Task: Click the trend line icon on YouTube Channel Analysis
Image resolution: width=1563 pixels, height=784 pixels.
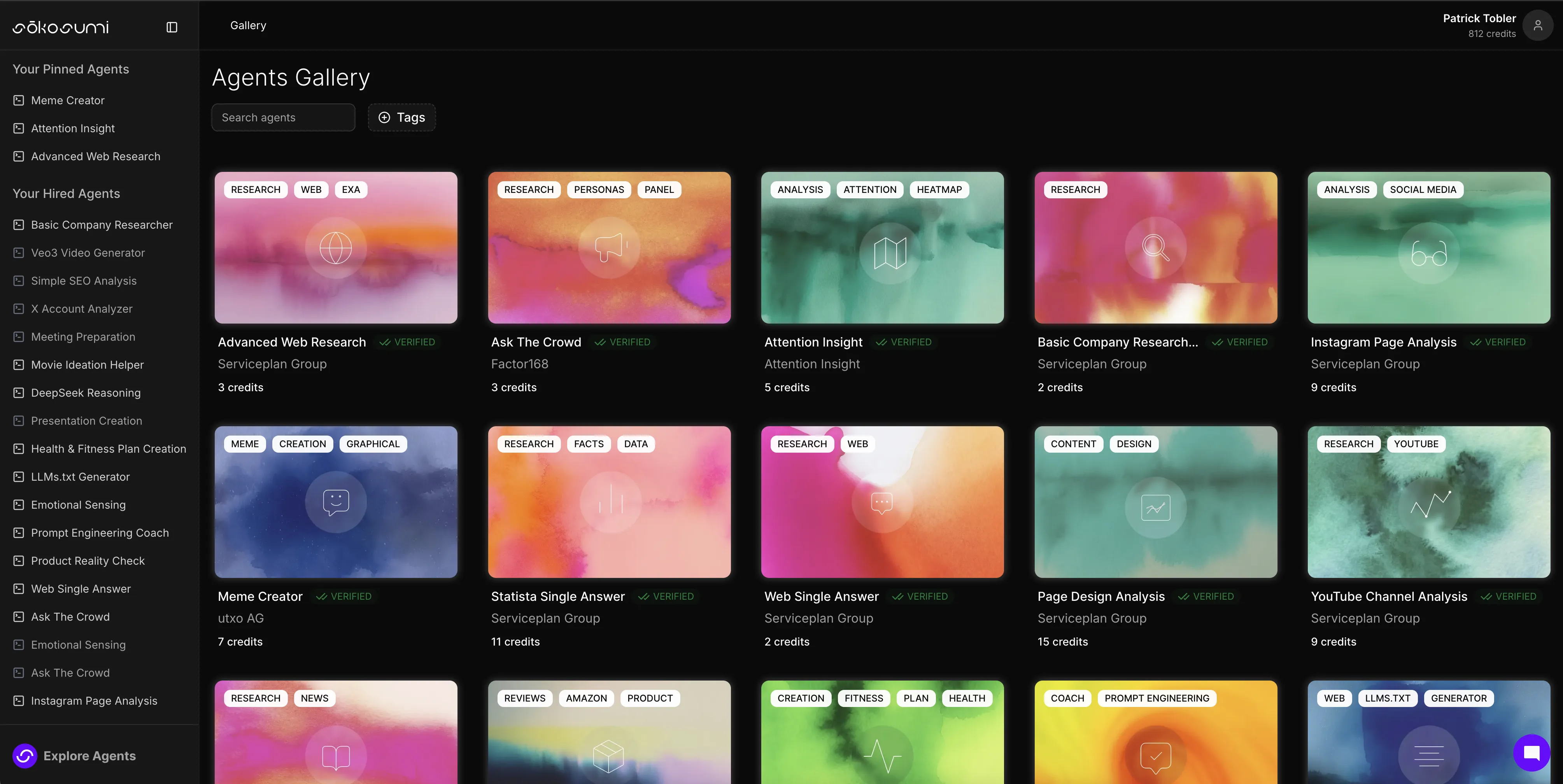Action: point(1430,504)
